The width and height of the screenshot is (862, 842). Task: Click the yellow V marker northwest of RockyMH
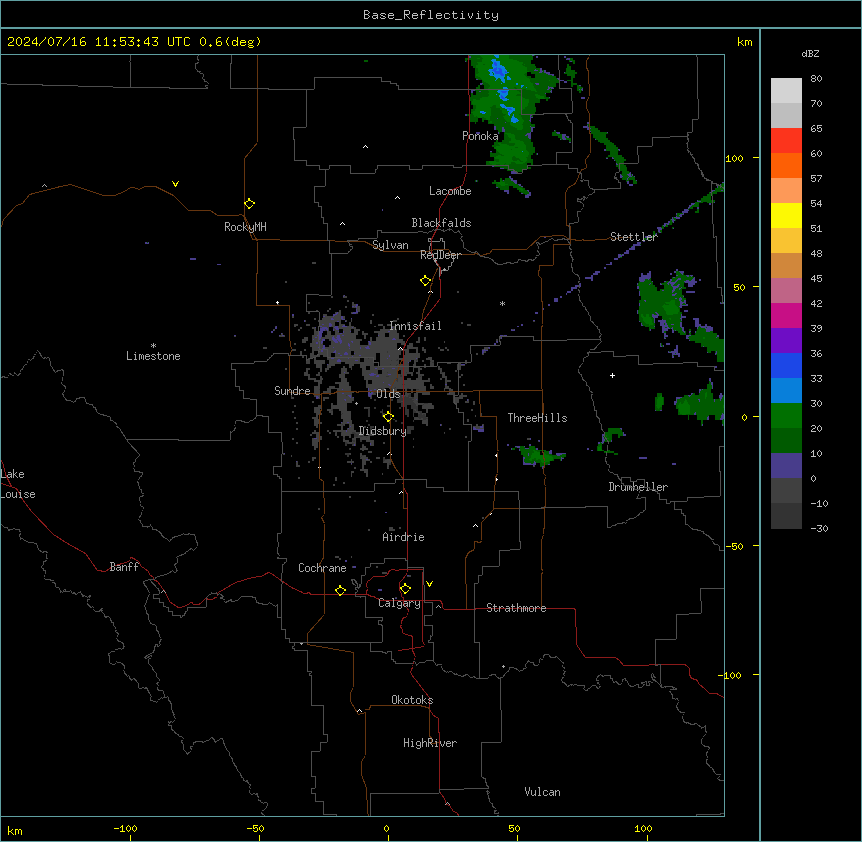175,184
